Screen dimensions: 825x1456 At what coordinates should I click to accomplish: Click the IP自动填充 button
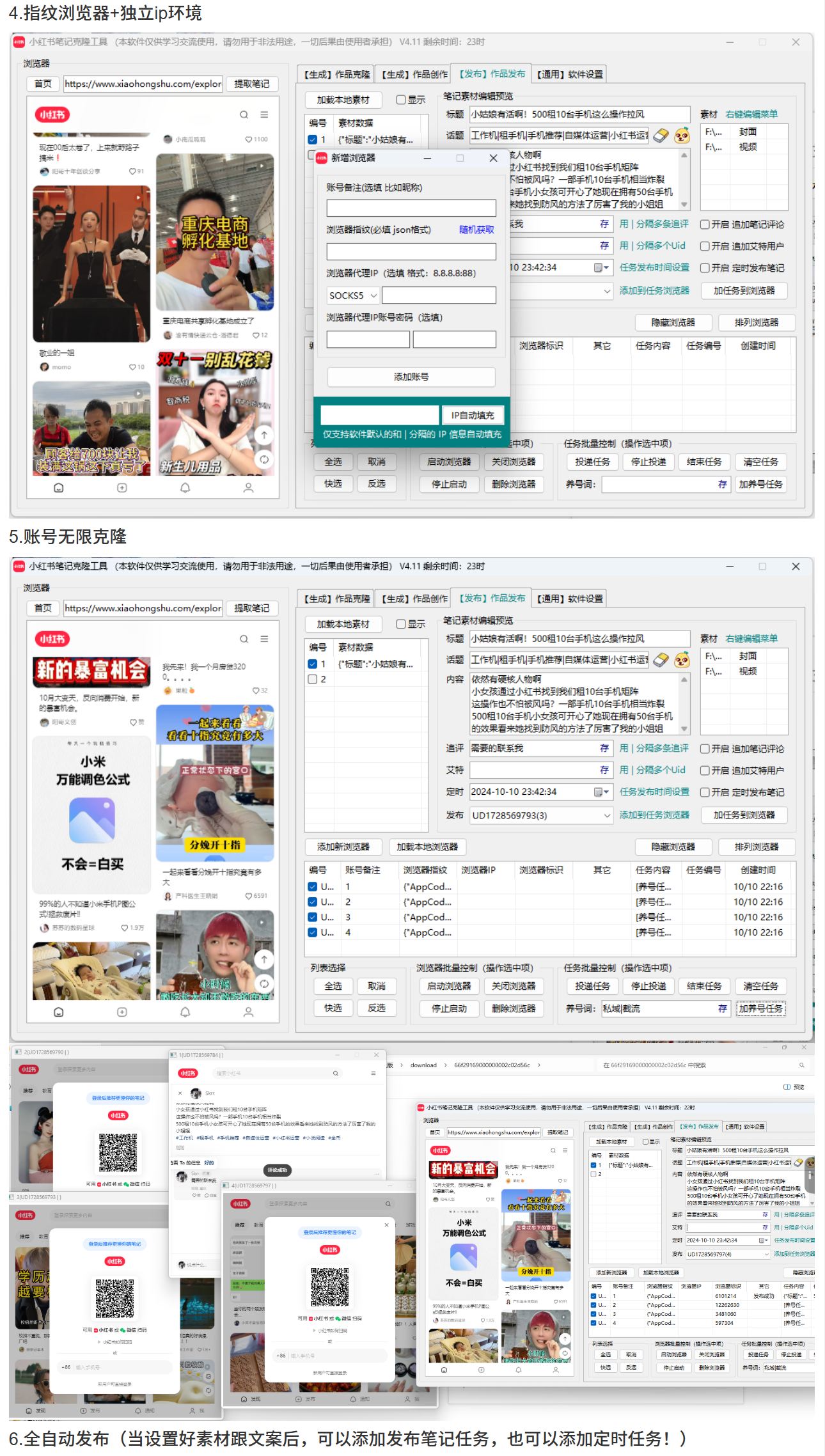pos(473,415)
